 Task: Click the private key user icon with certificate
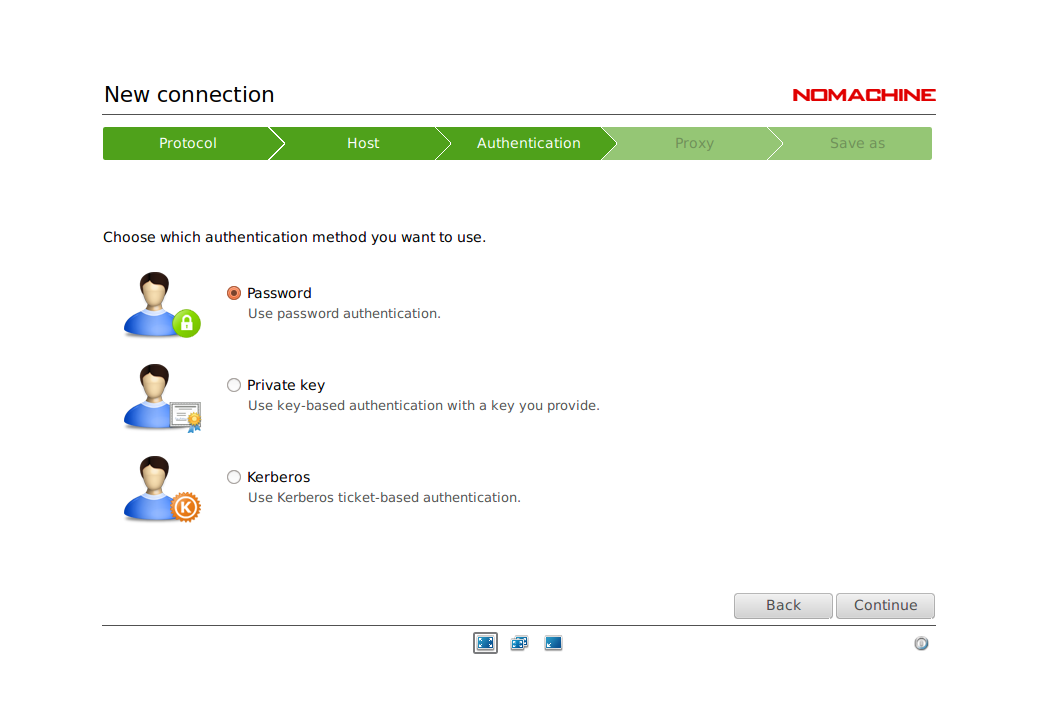coord(161,397)
